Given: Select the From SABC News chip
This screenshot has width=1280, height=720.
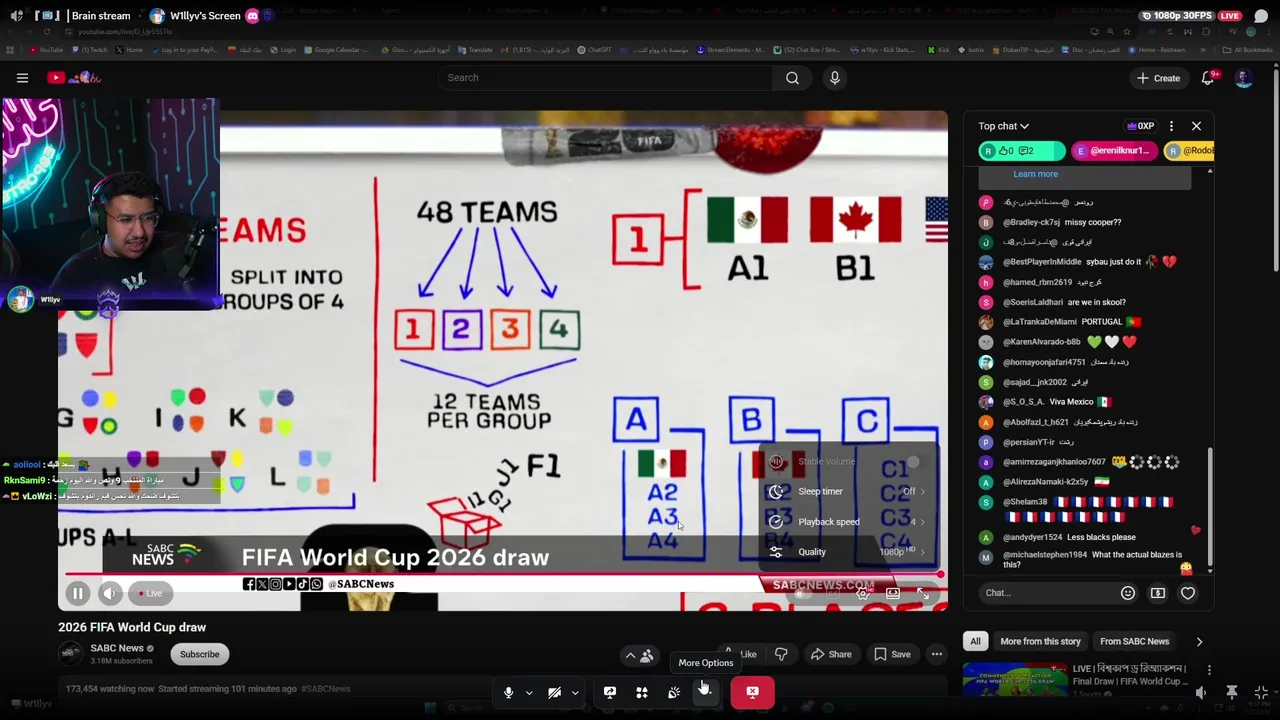Looking at the screenshot, I should (x=1134, y=641).
